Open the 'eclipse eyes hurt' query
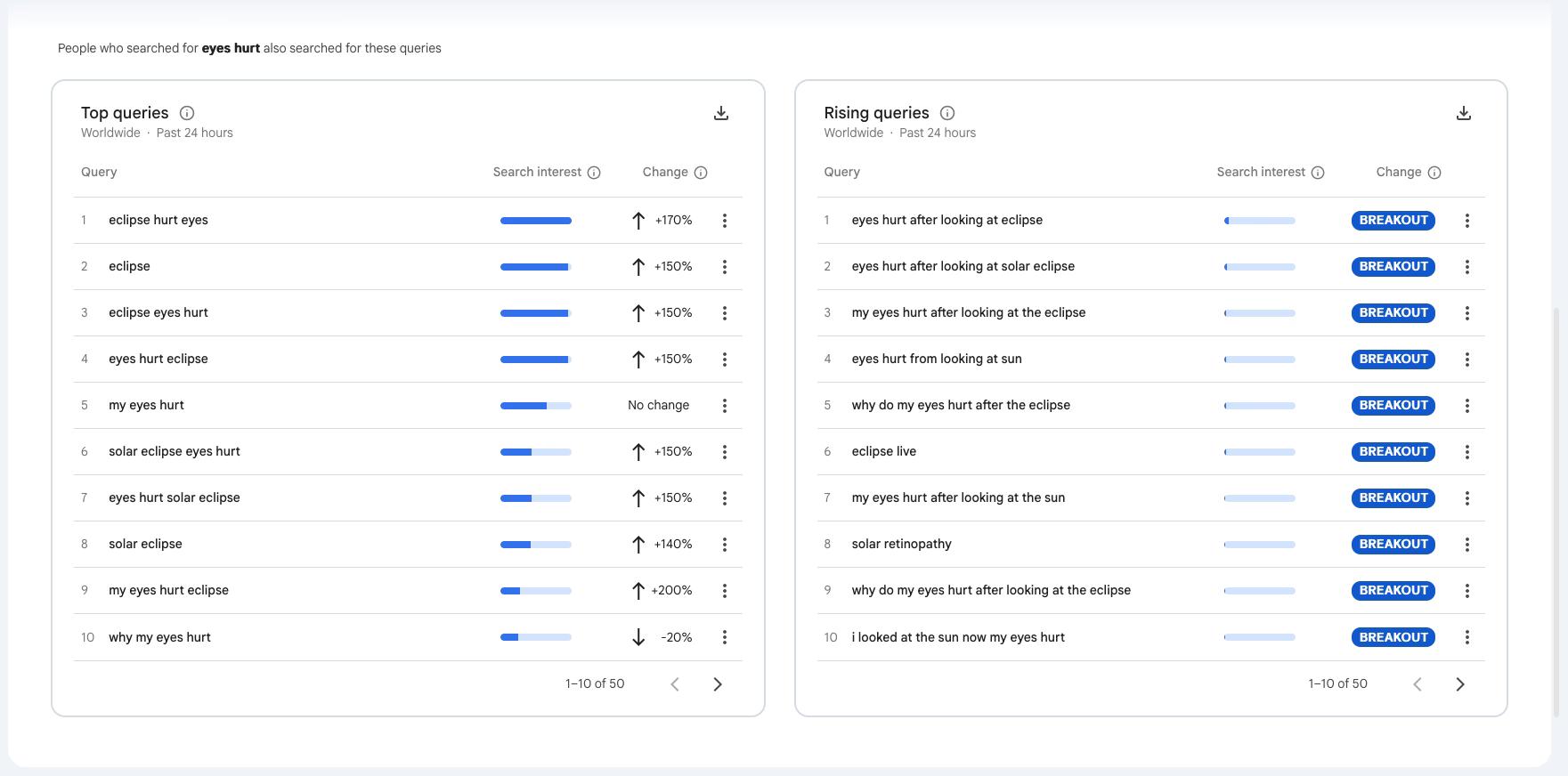Viewport: 1568px width, 776px height. tap(158, 312)
